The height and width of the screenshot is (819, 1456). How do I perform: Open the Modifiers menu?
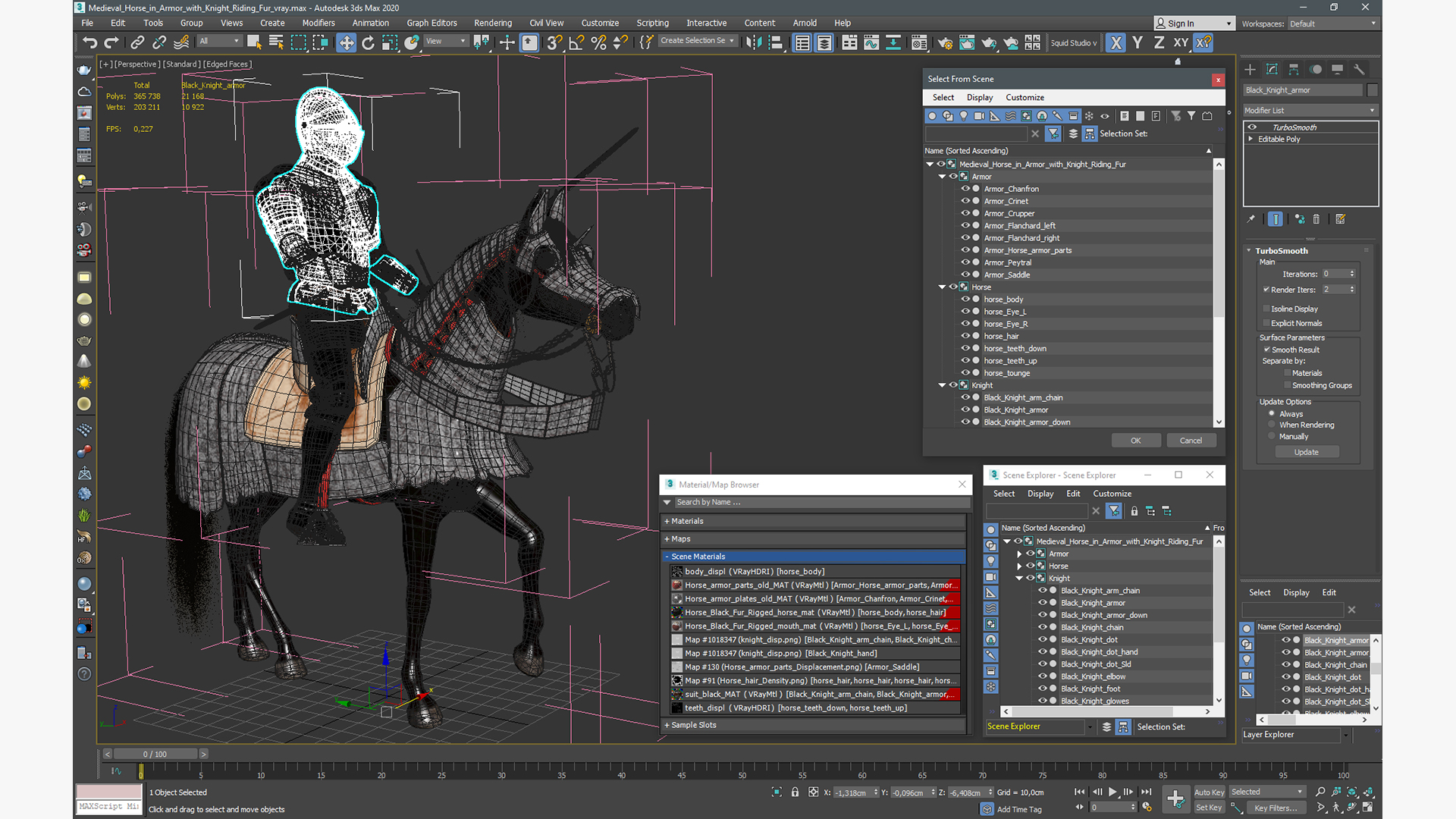coord(318,23)
